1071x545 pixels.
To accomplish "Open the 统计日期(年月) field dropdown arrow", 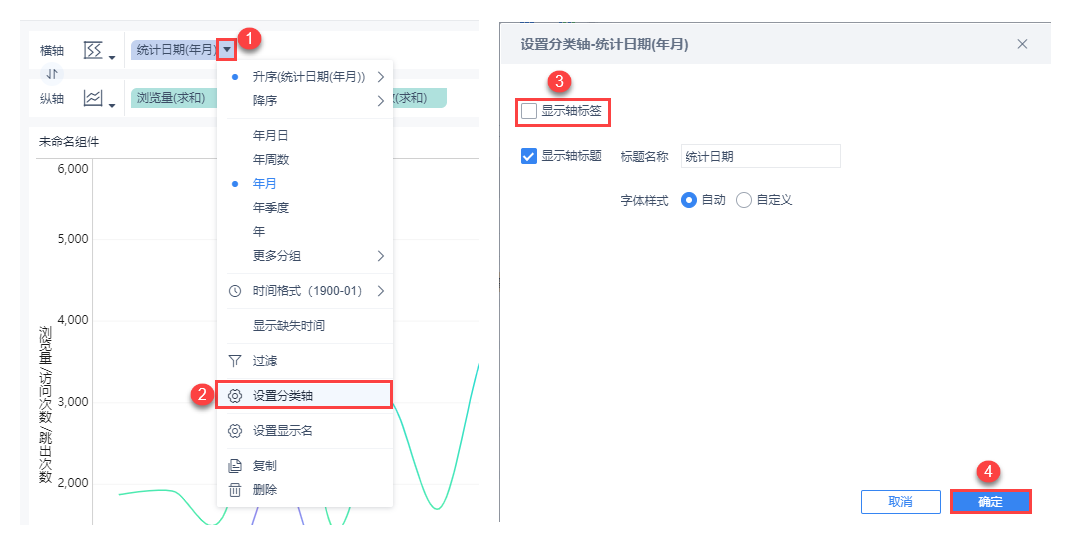I will [228, 48].
